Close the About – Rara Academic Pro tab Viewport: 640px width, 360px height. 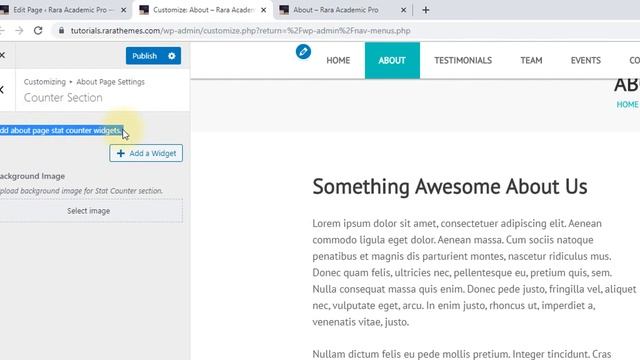(403, 10)
